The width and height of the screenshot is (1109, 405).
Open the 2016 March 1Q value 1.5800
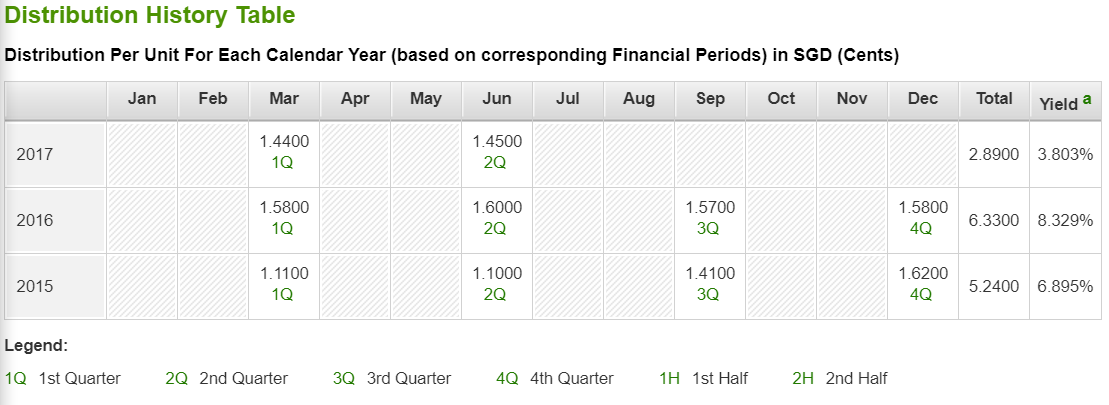pyautogui.click(x=284, y=208)
